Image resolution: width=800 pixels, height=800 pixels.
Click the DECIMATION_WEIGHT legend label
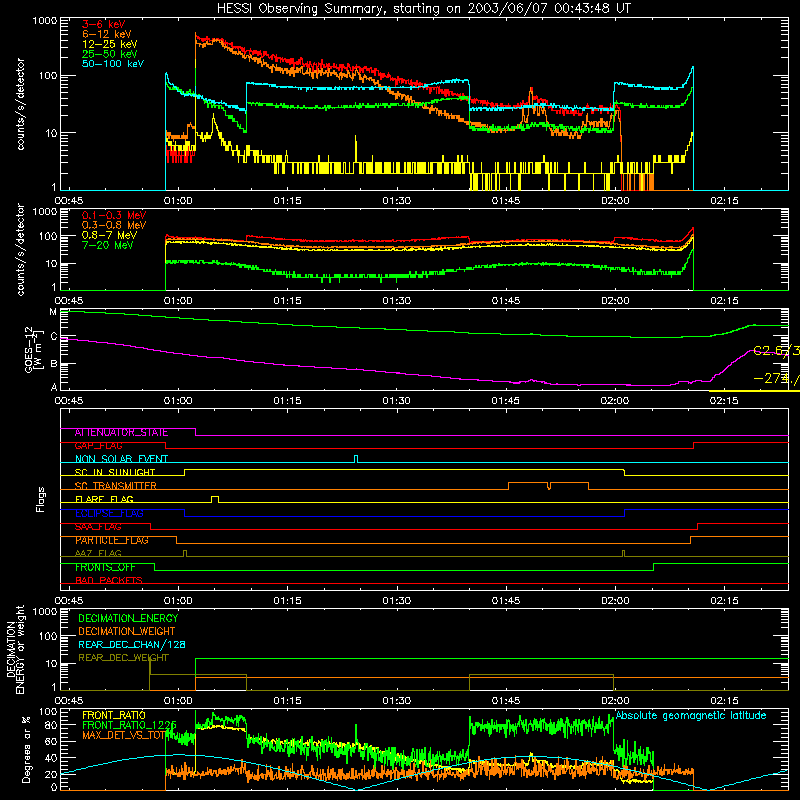127,631
